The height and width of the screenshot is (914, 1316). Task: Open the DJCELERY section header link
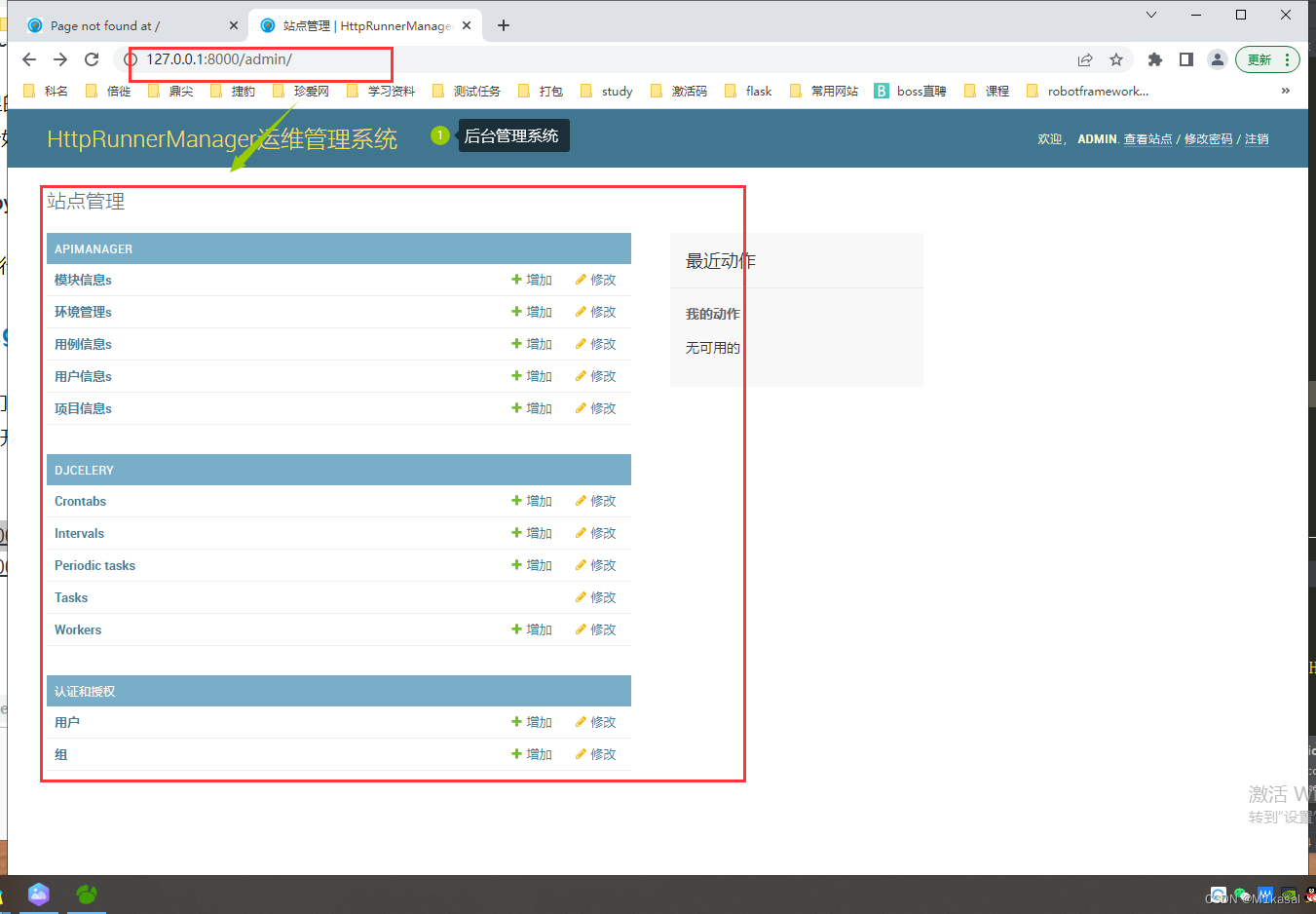(x=84, y=471)
